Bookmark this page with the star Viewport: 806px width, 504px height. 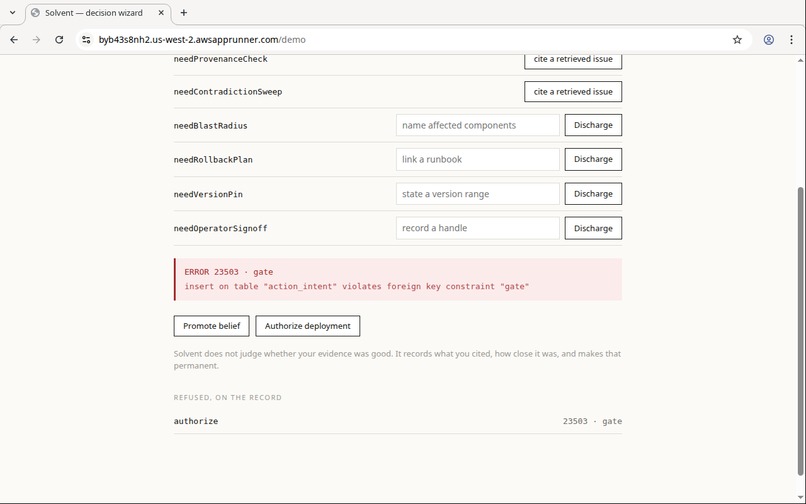tap(737, 40)
